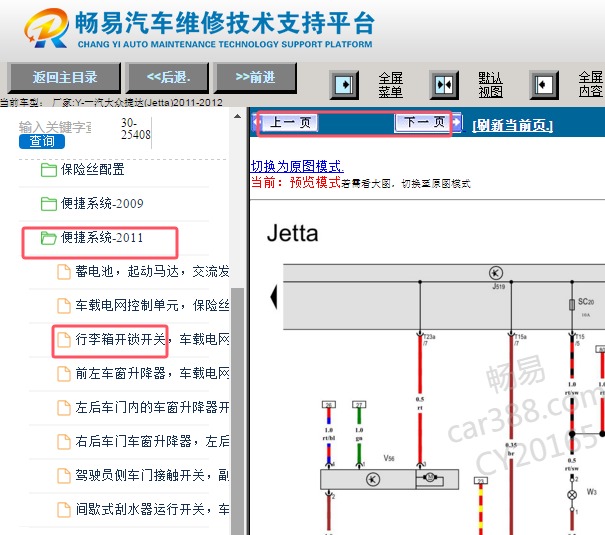This screenshot has width=605, height=535.
Task: Open the 蓄电池,起动马达 document
Action: [x=152, y=272]
